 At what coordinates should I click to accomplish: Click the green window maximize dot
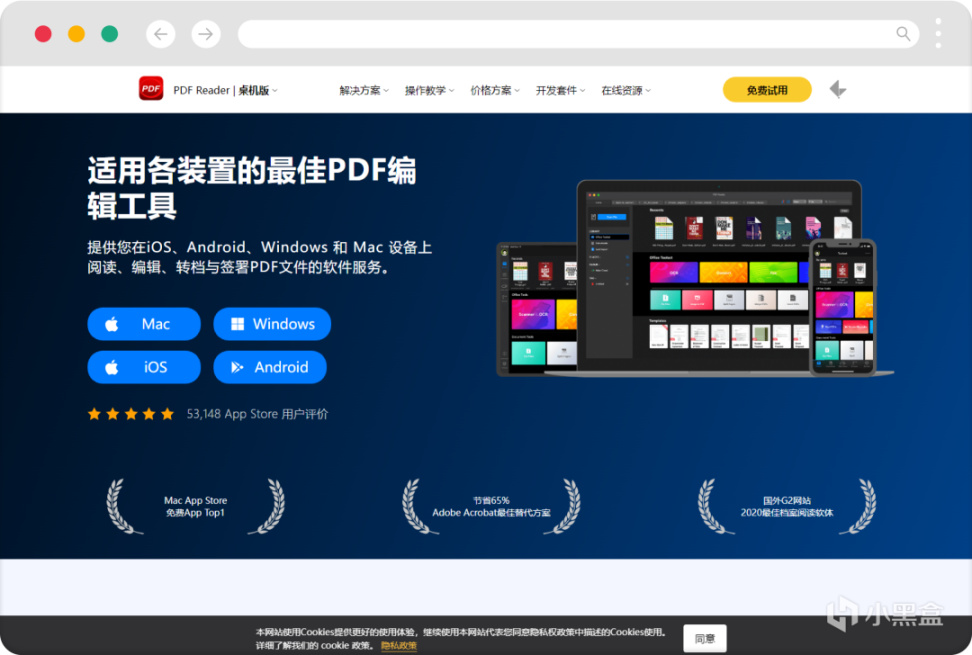(110, 33)
